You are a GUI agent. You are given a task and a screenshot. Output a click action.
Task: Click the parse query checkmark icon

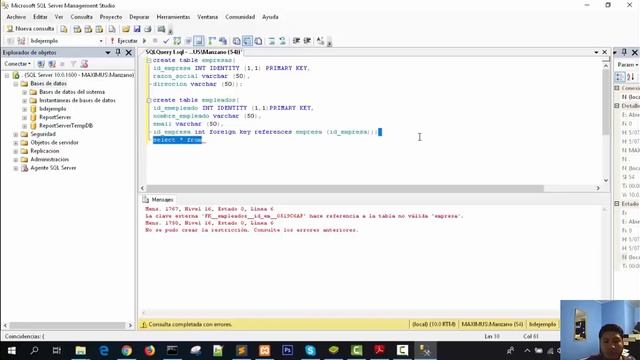[x=166, y=41]
